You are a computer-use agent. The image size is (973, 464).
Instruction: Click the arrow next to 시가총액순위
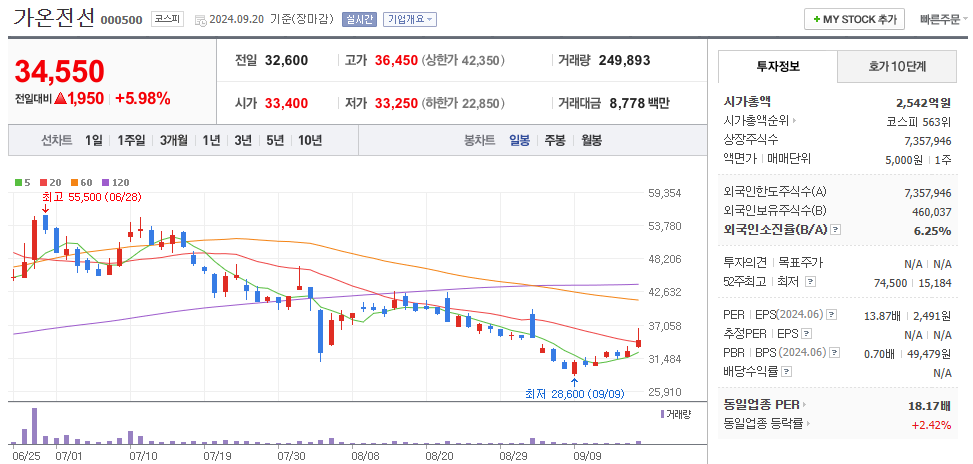794,121
